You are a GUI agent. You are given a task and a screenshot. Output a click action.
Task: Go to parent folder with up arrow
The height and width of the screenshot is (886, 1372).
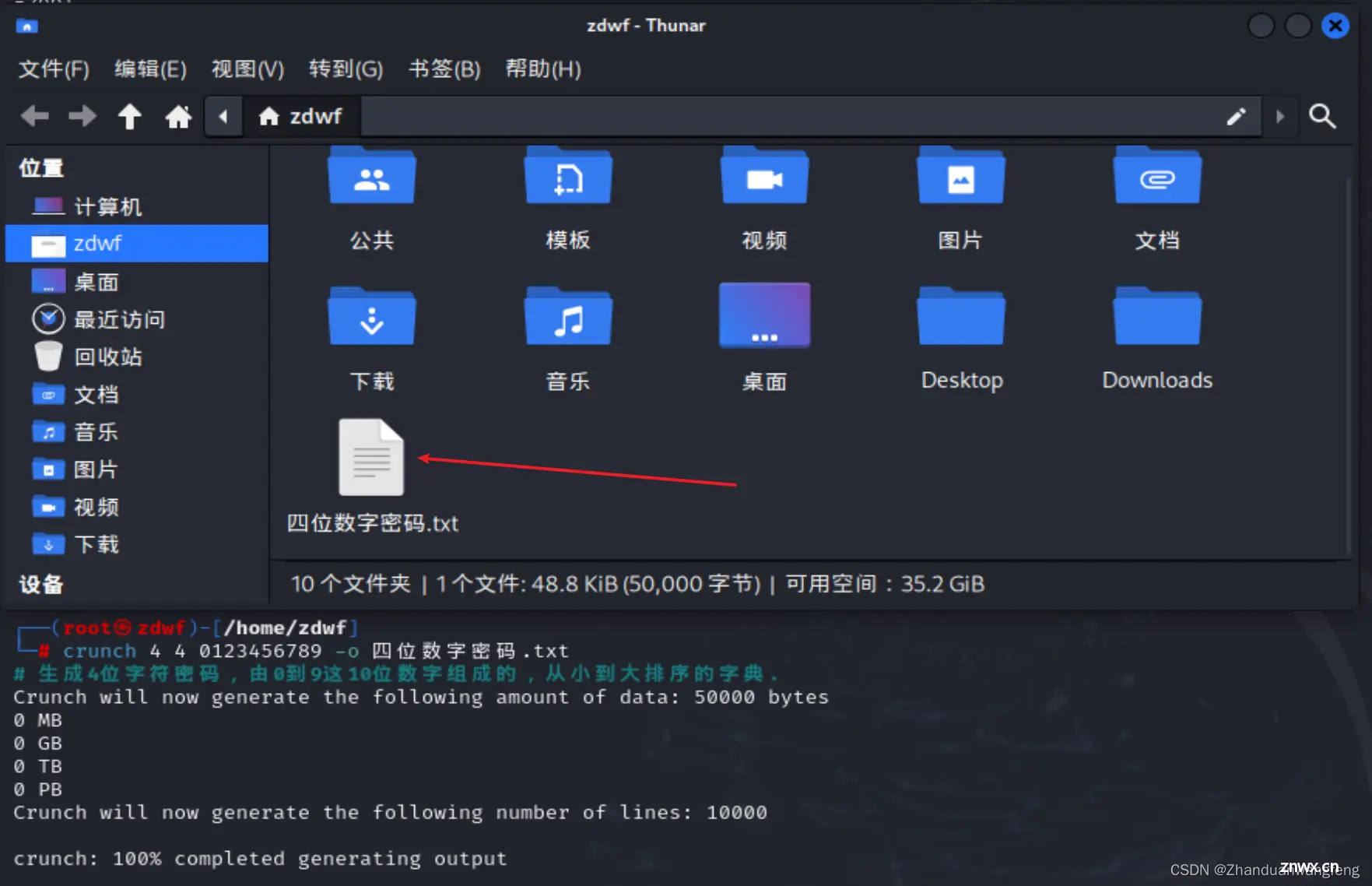tap(130, 117)
